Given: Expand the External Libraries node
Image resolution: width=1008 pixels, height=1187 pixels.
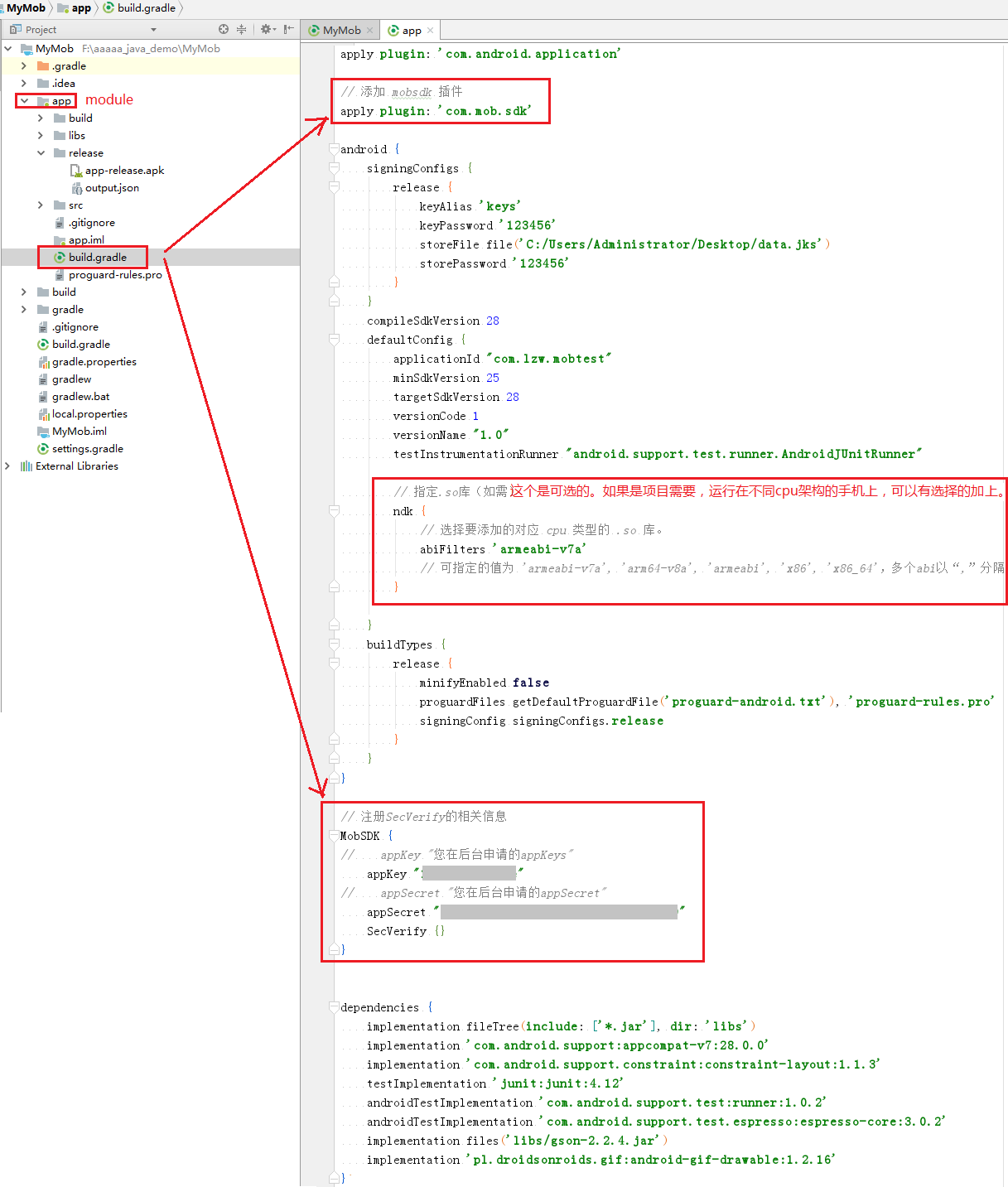Looking at the screenshot, I should point(8,466).
